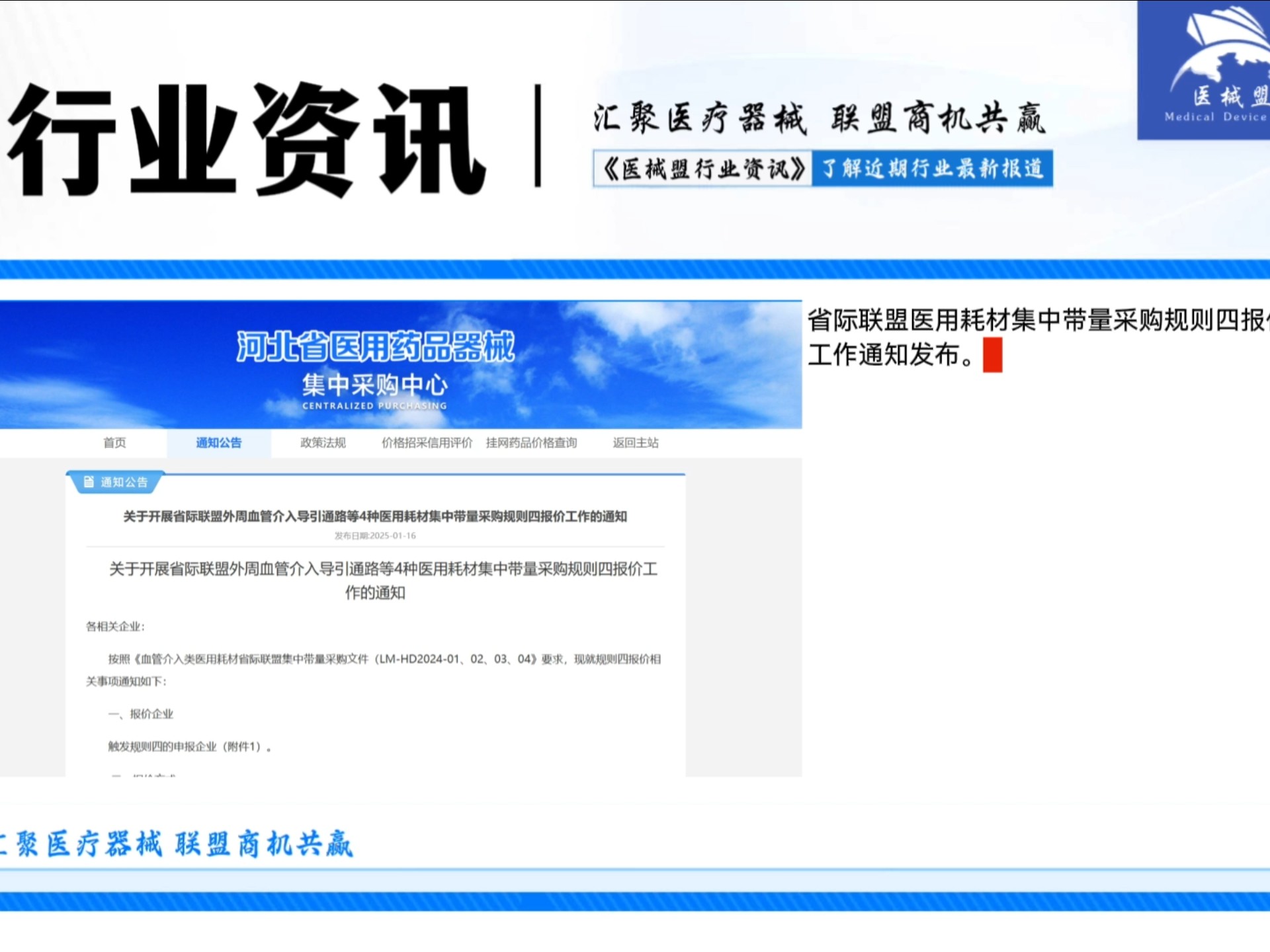
Task: Click the 通知公告 section label icon
Action: click(89, 482)
